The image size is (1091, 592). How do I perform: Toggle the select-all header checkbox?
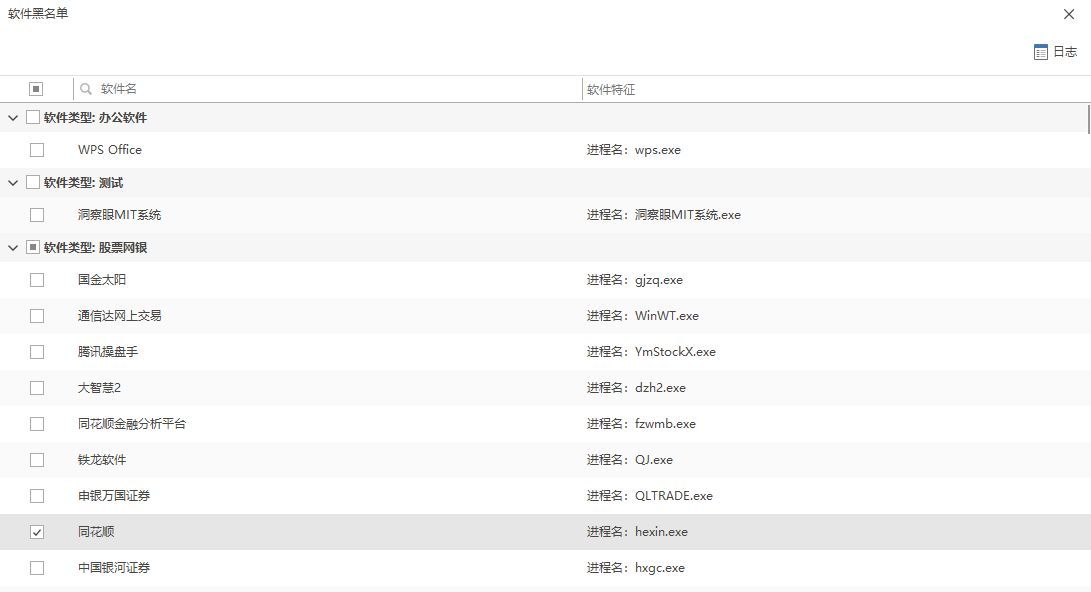(36, 89)
